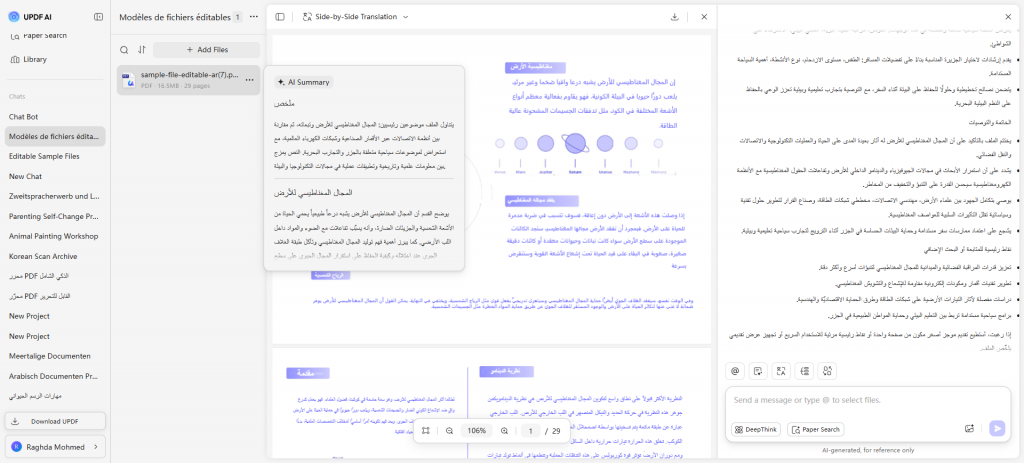Zoom out the document
Image resolution: width=1024 pixels, height=463 pixels.
coord(449,430)
